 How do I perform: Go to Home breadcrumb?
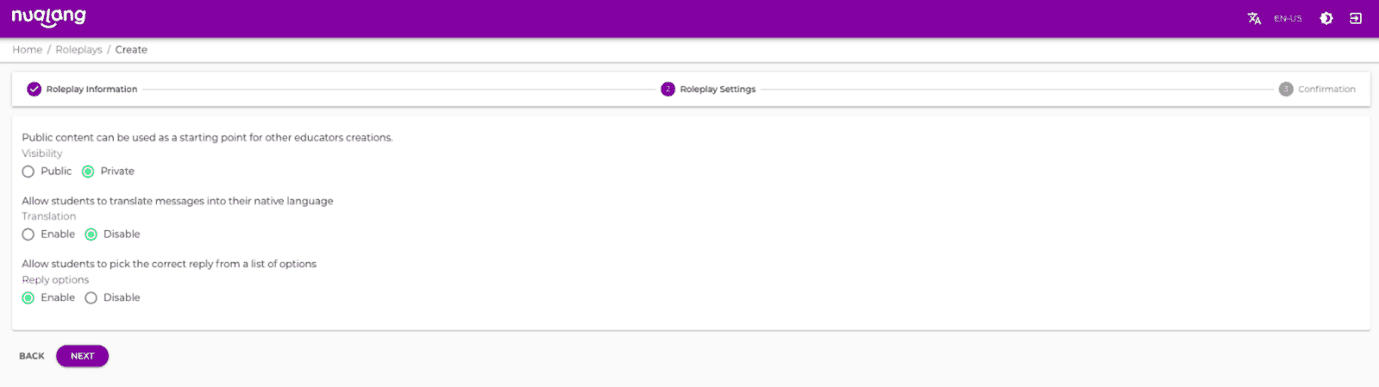[x=27, y=49]
